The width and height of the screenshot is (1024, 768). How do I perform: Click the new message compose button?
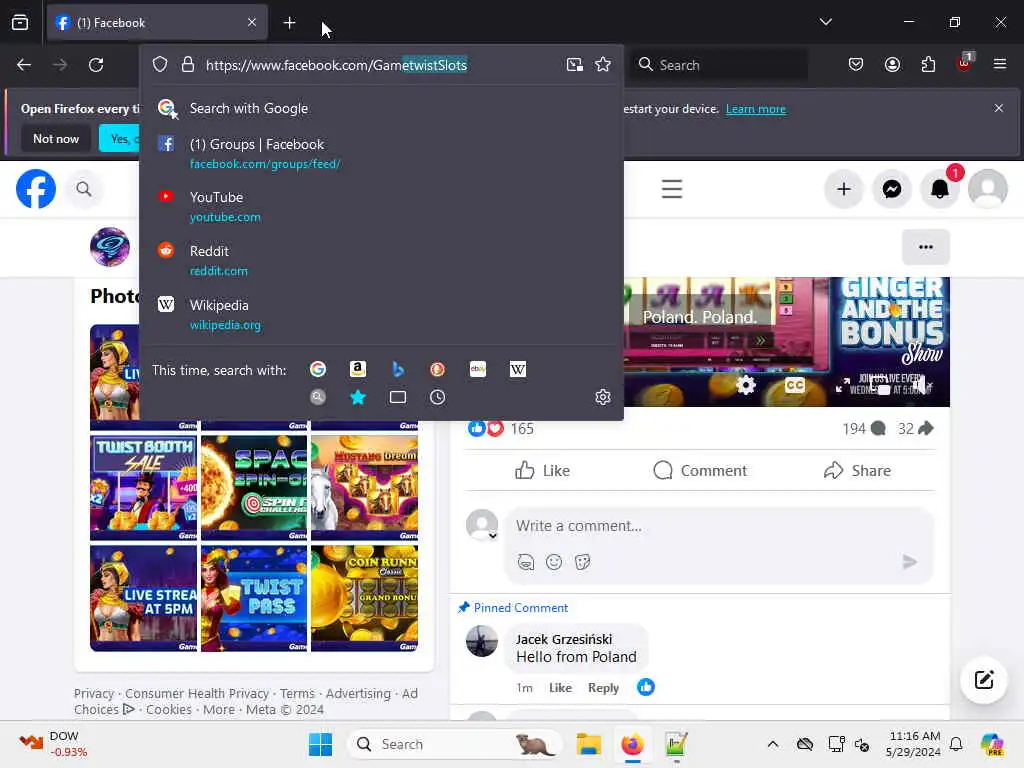pos(984,680)
